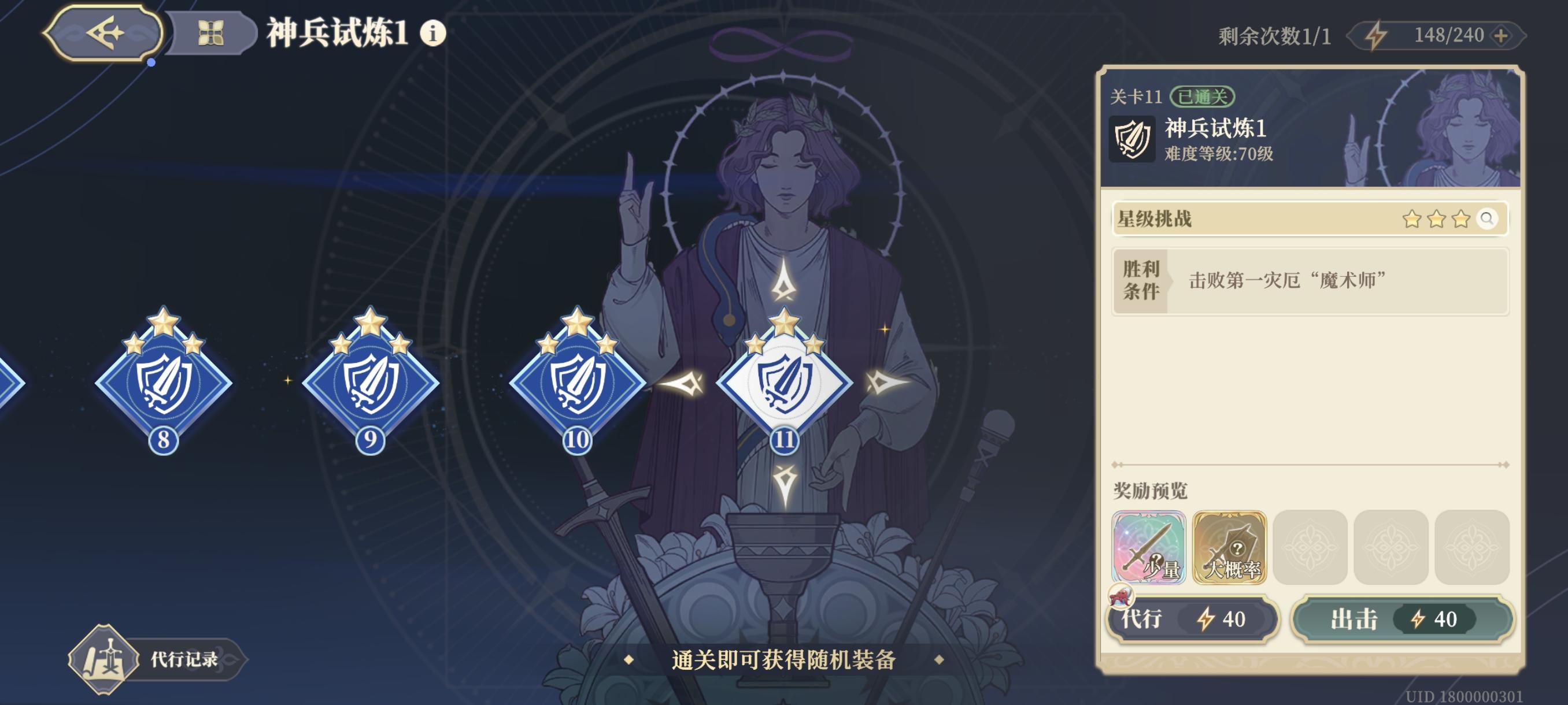Image resolution: width=1568 pixels, height=705 pixels.
Task: Click the 148/240 stamina counter
Action: pyautogui.click(x=1448, y=35)
